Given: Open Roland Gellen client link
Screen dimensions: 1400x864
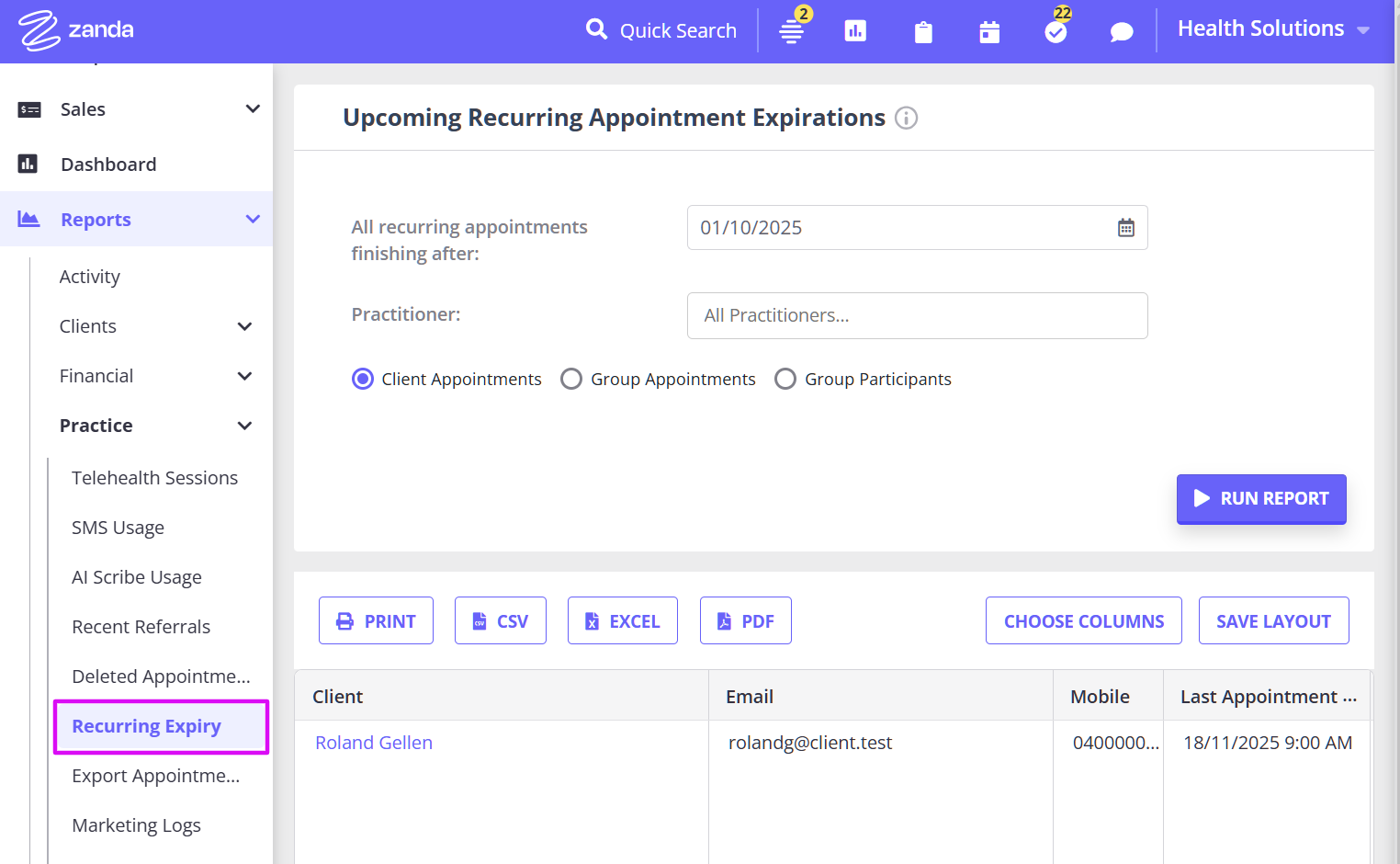Looking at the screenshot, I should [x=374, y=743].
